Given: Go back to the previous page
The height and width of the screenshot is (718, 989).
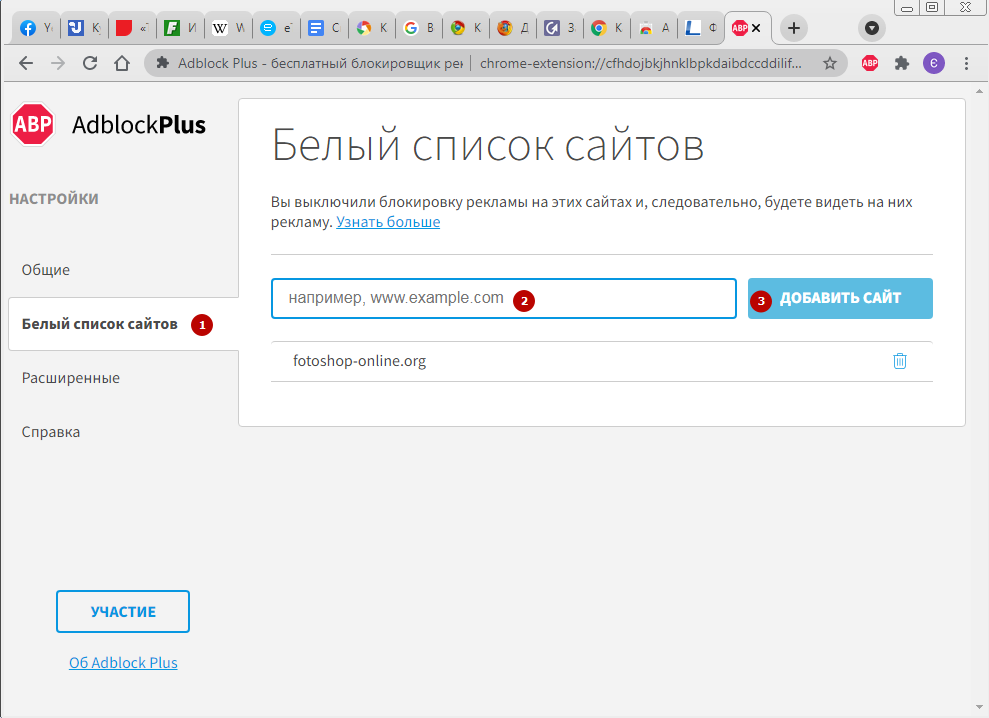Looking at the screenshot, I should 26,63.
